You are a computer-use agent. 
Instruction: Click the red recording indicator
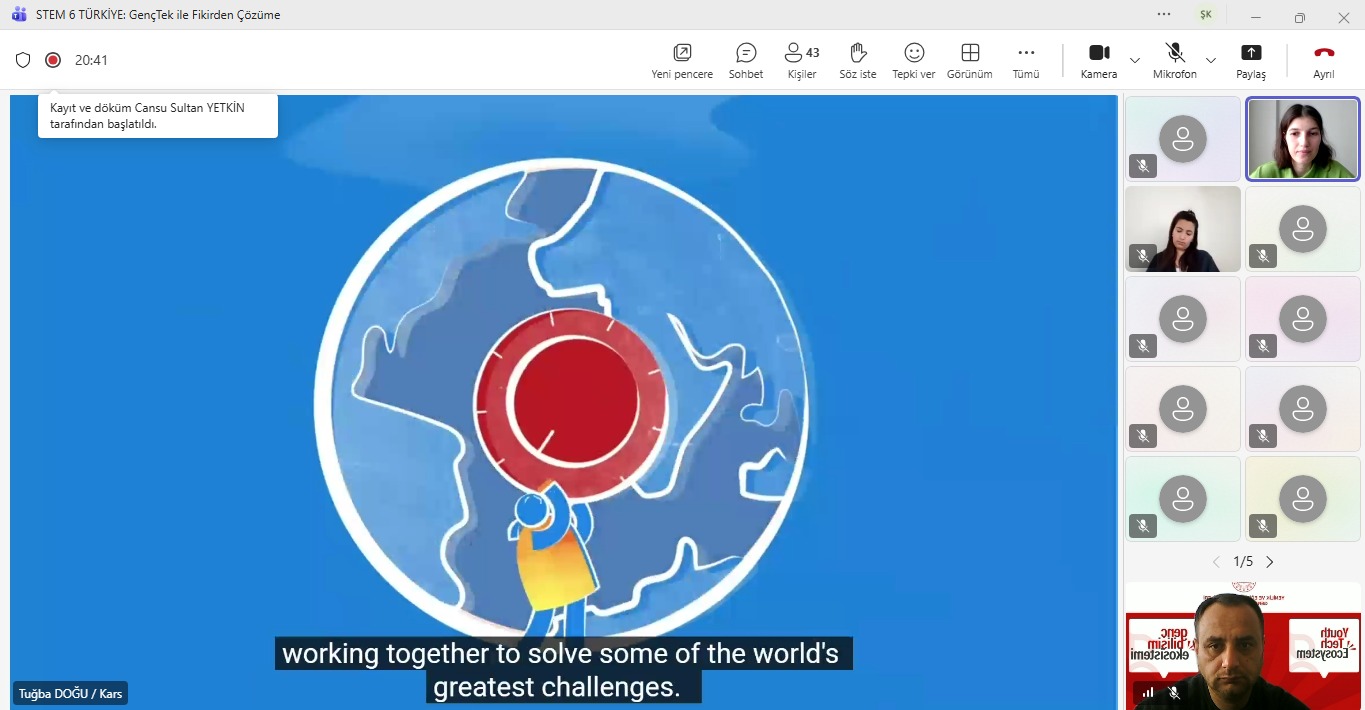(53, 60)
